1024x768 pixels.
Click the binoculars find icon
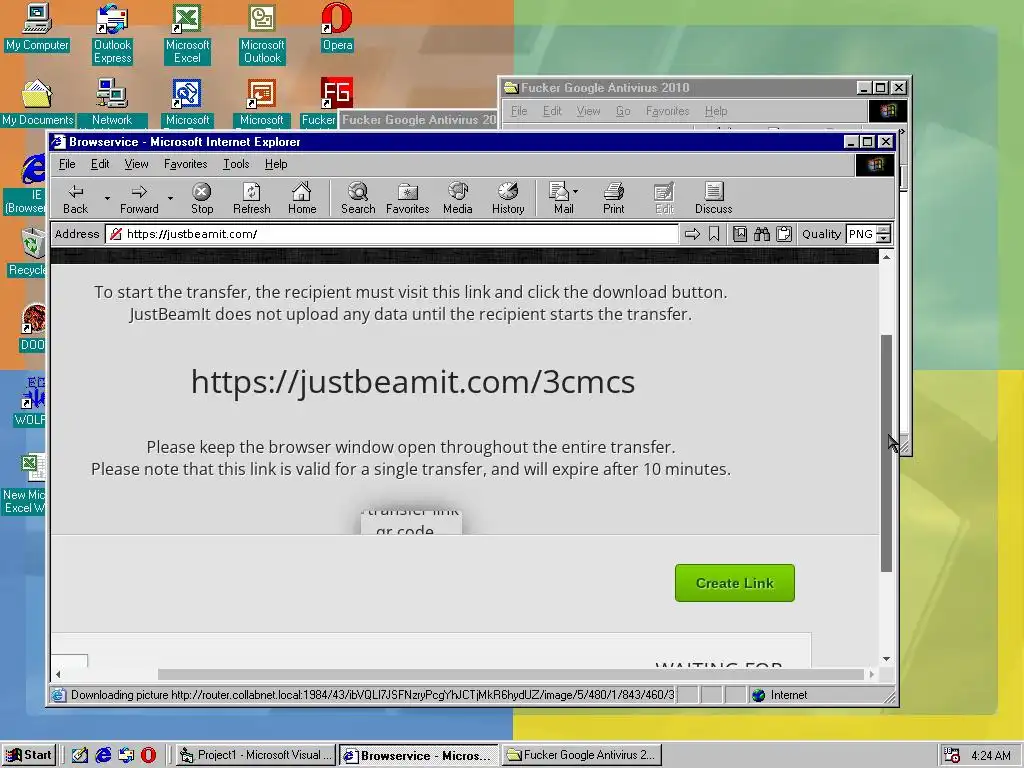pos(761,234)
